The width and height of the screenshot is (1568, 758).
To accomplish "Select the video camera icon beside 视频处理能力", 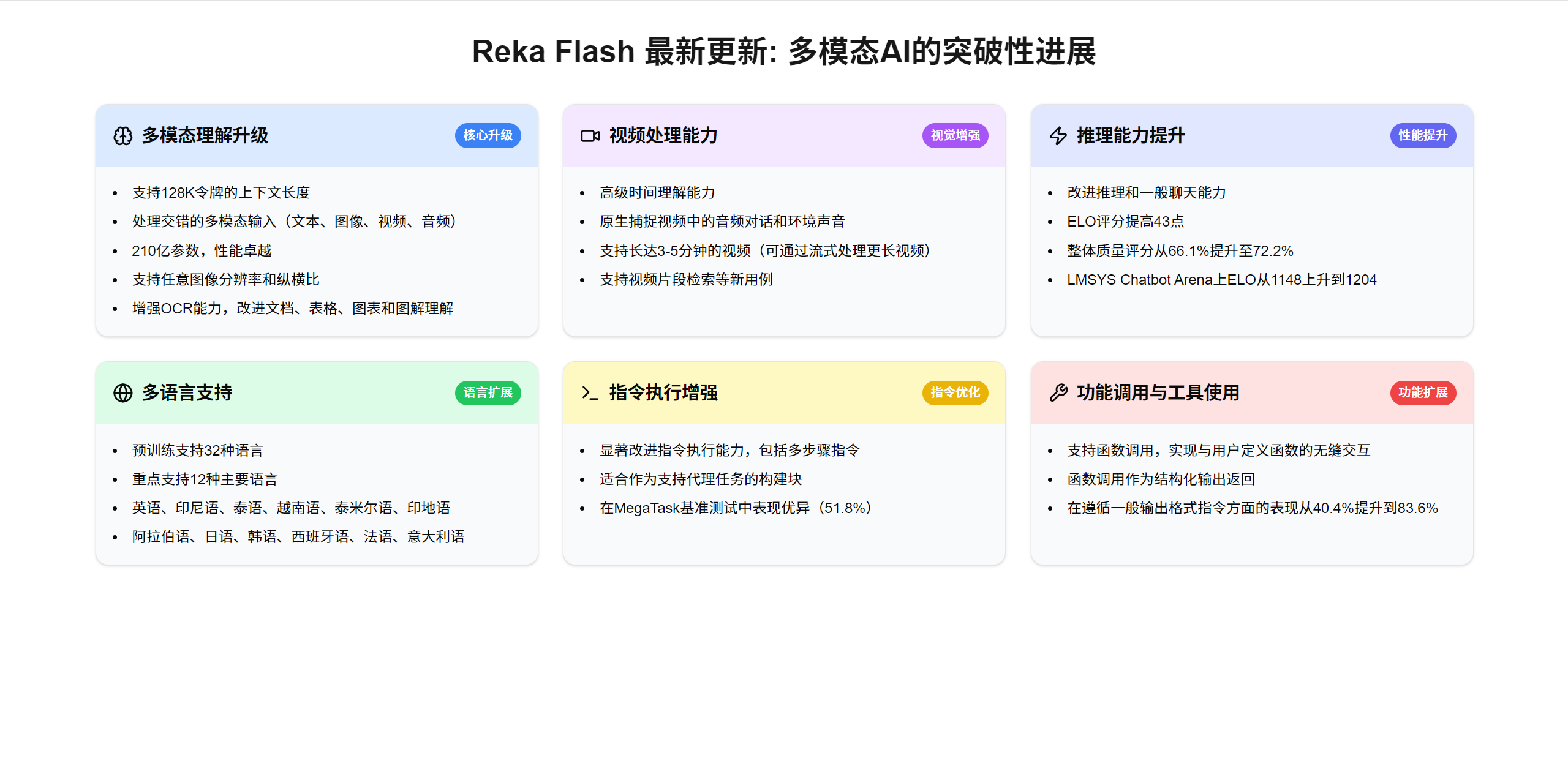I will pyautogui.click(x=589, y=136).
